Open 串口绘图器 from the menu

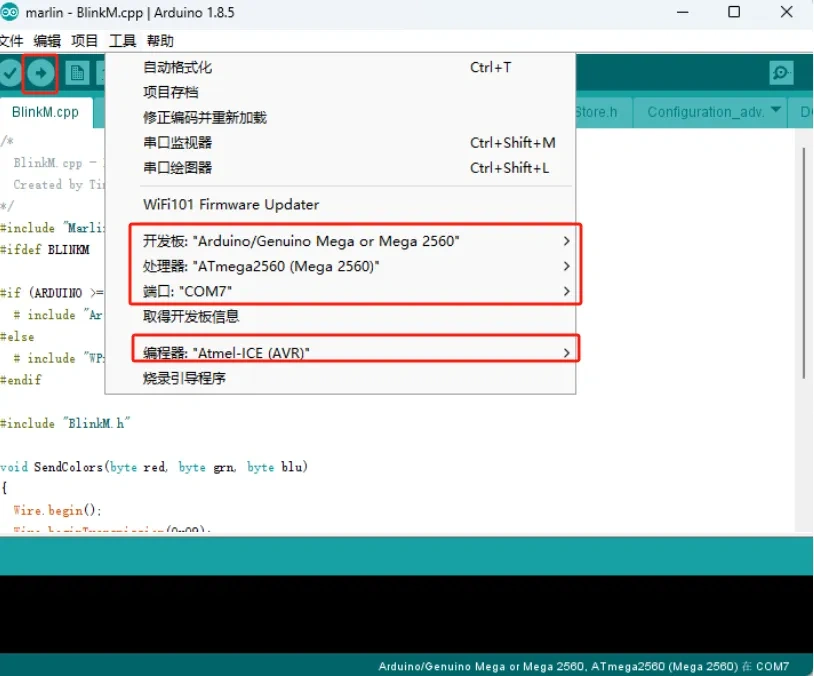click(x=340, y=168)
